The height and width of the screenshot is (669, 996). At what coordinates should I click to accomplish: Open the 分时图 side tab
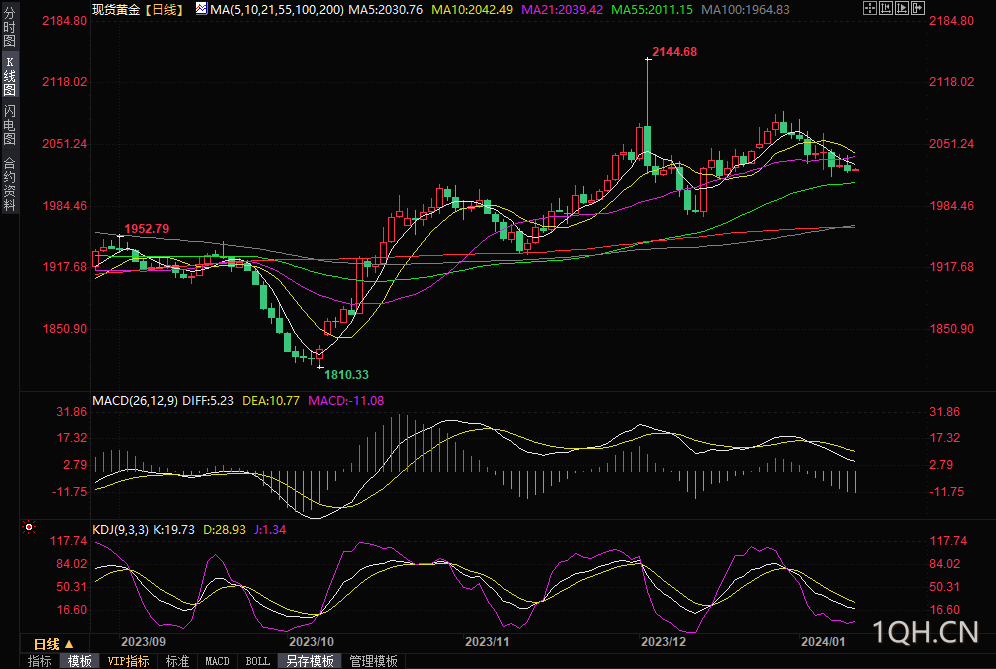tap(9, 29)
